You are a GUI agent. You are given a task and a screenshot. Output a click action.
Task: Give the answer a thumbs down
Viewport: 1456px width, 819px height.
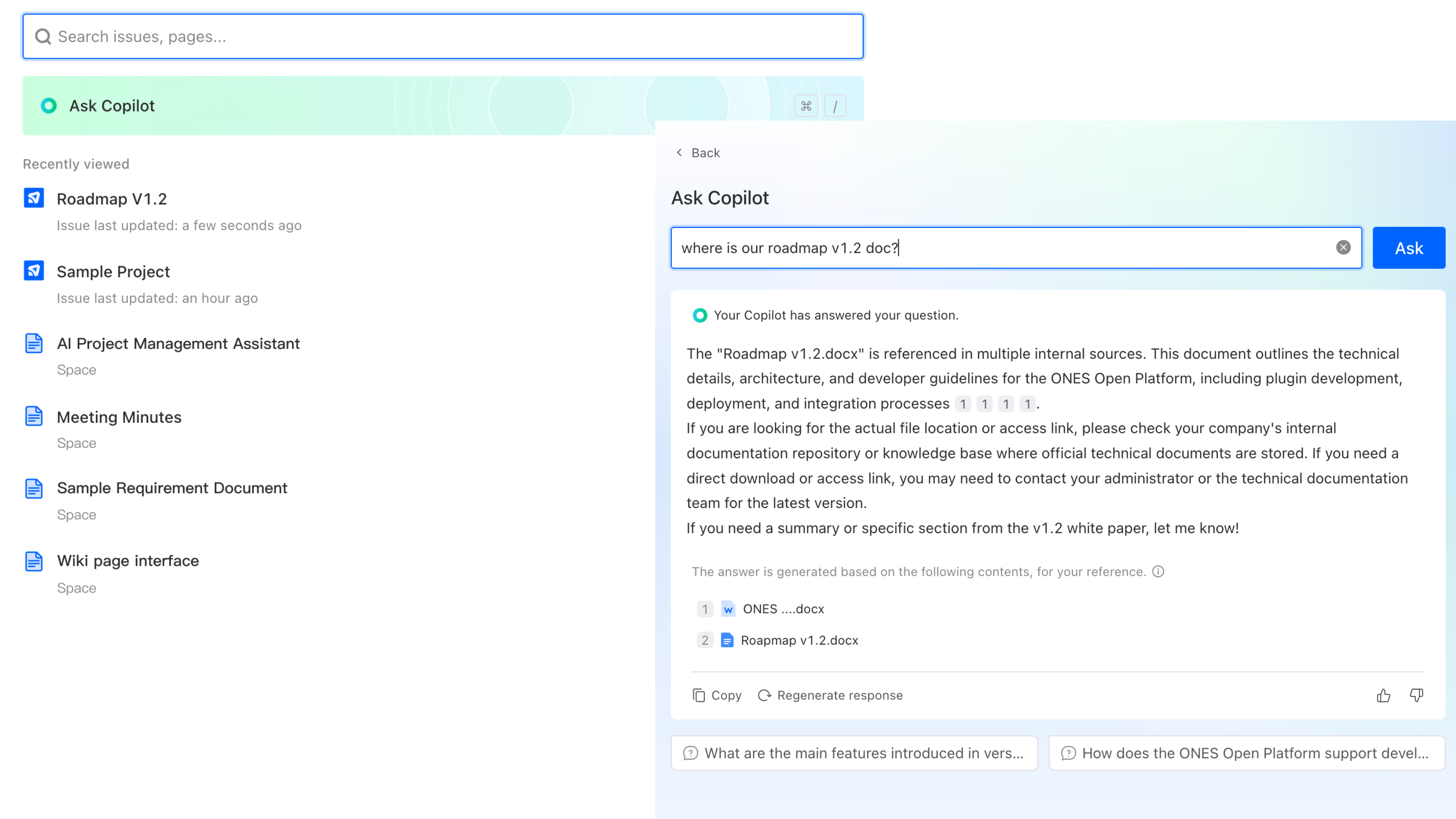click(x=1417, y=695)
